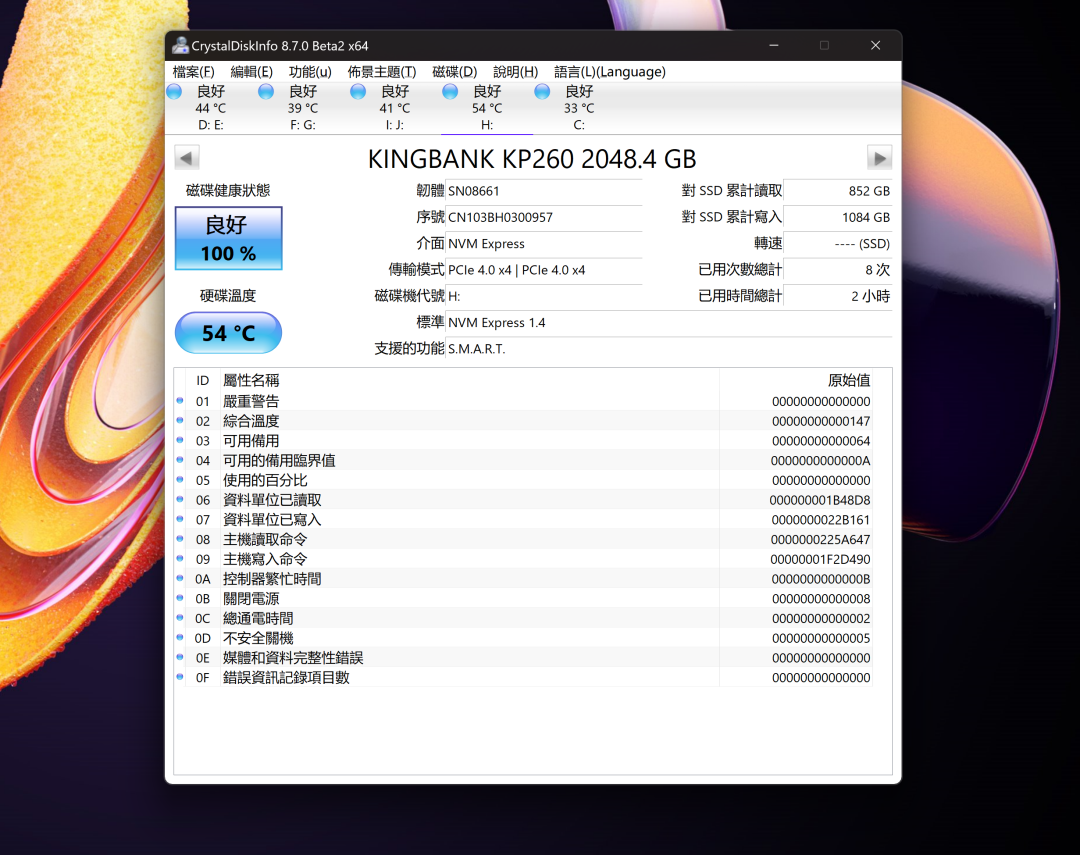Click status dot for attribute 04 可用的備用臨界值
Screen dimensions: 1080x855
tap(180, 460)
